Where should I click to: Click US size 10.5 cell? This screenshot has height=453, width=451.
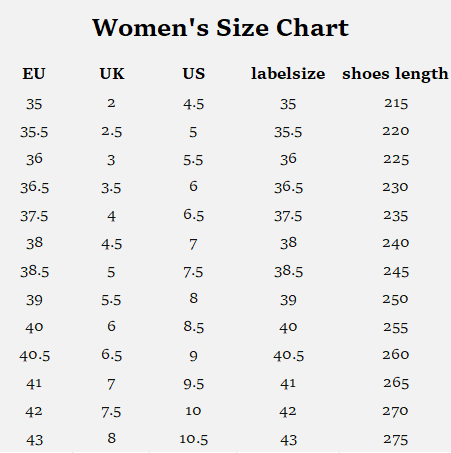point(193,439)
